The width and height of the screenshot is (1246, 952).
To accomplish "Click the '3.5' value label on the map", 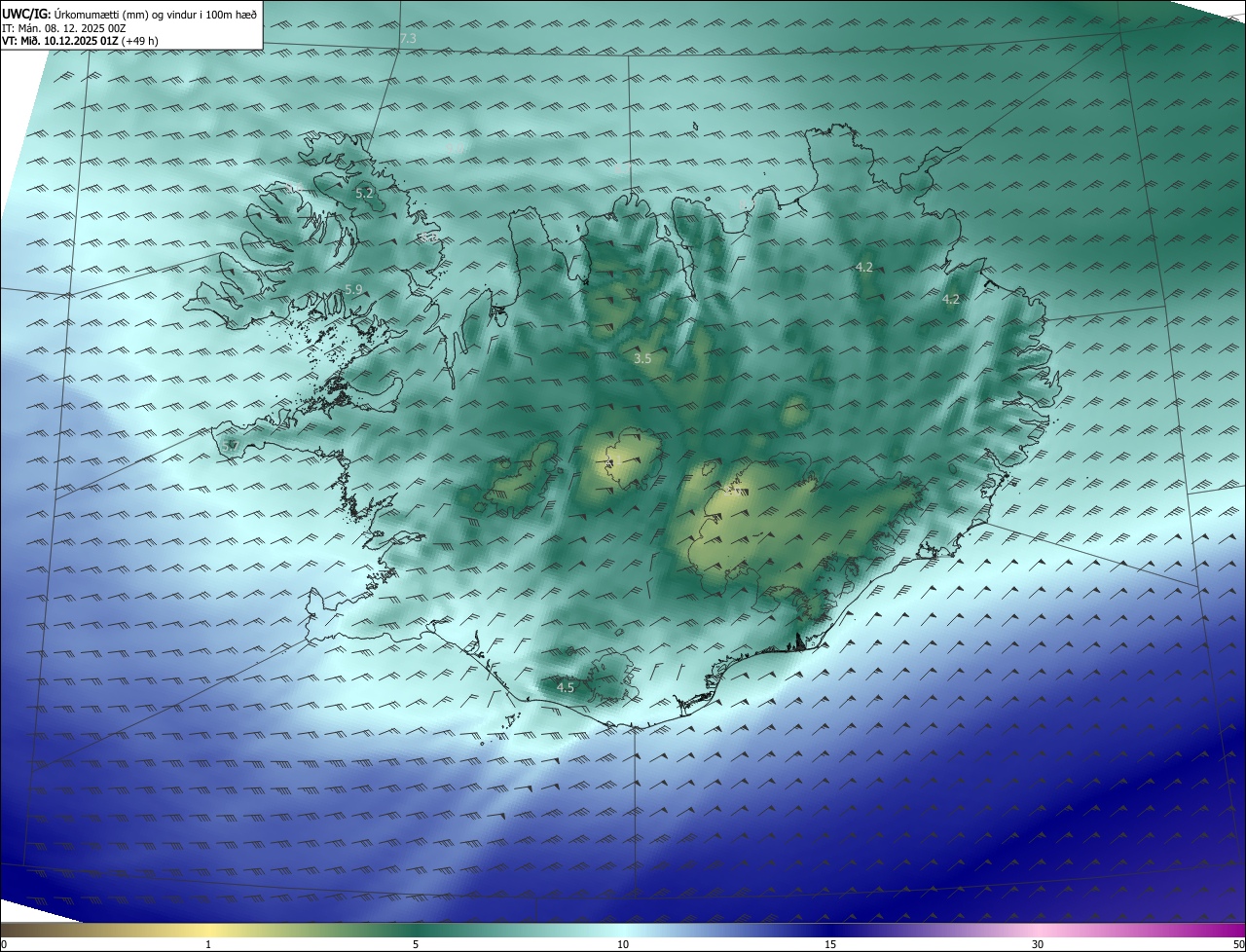I will pyautogui.click(x=642, y=359).
